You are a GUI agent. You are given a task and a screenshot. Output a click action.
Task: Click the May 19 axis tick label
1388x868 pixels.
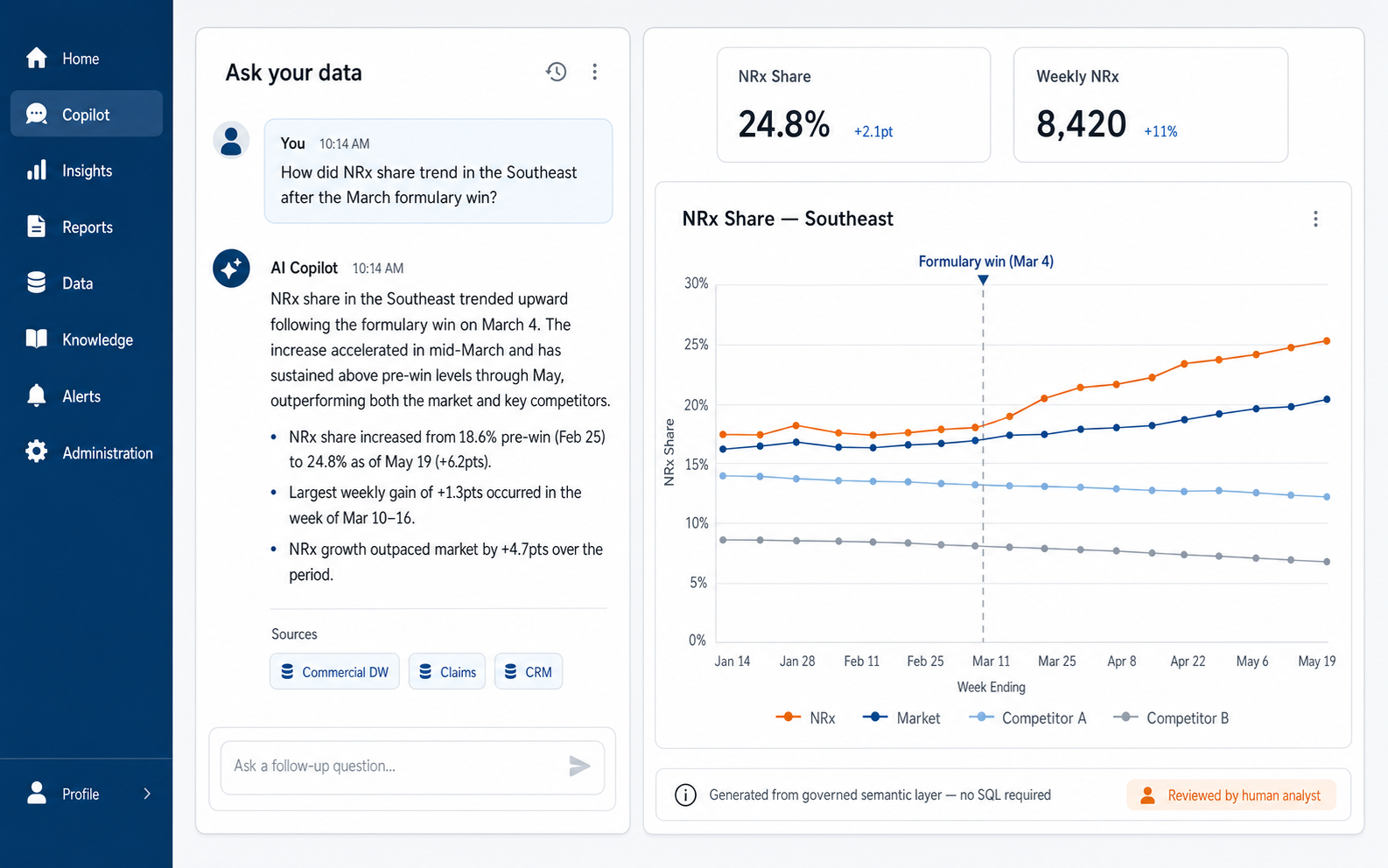pyautogui.click(x=1316, y=661)
